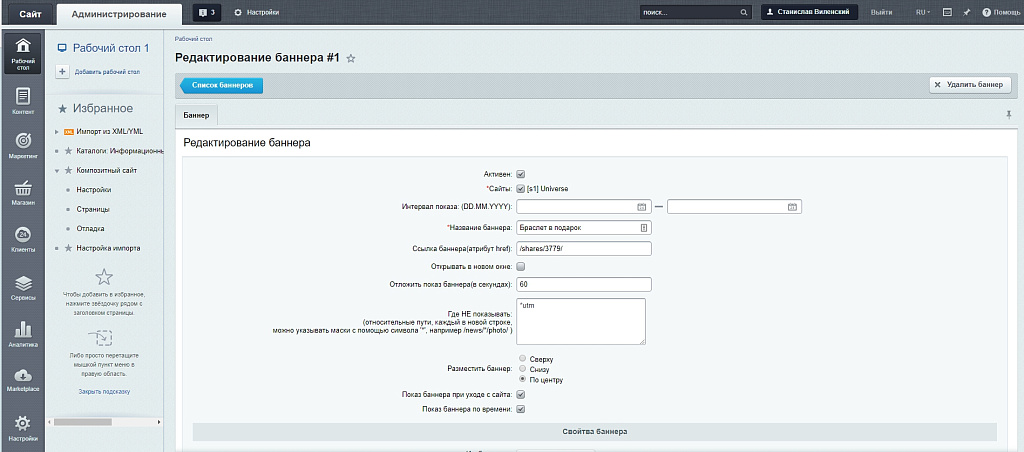Open the RU language dropdown
This screenshot has width=1024, height=452.
click(922, 12)
